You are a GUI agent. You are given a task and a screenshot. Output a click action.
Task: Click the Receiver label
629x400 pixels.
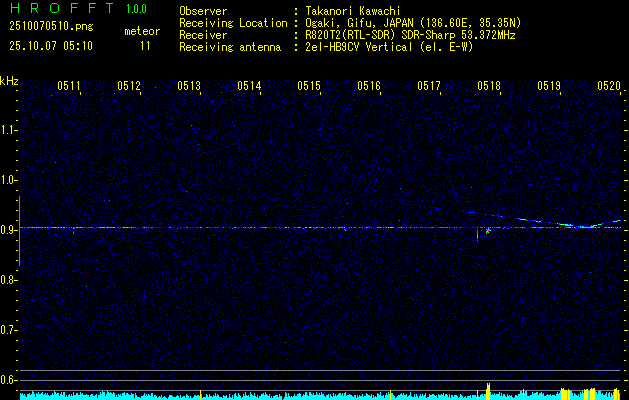203,35
